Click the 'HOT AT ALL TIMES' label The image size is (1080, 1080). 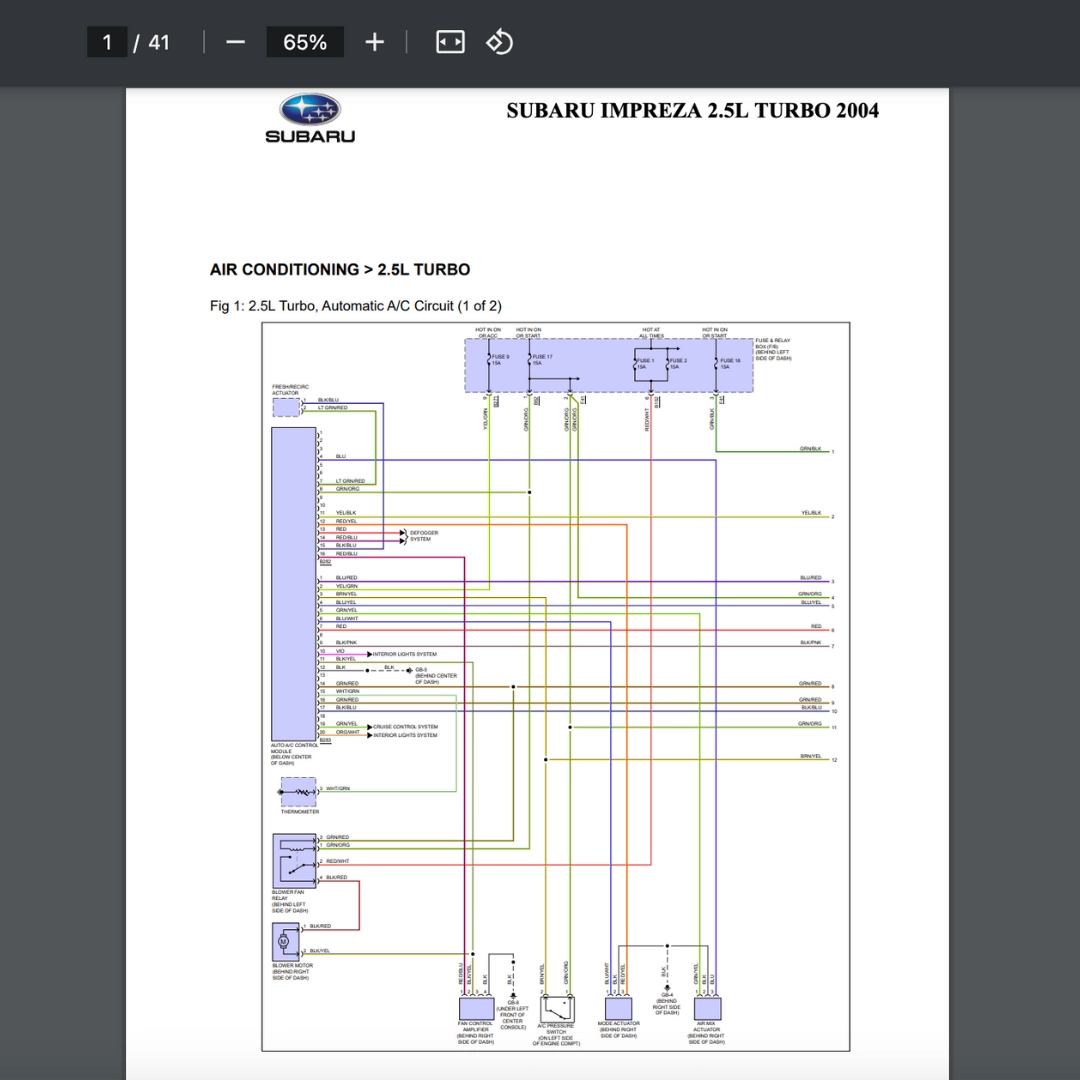(651, 333)
